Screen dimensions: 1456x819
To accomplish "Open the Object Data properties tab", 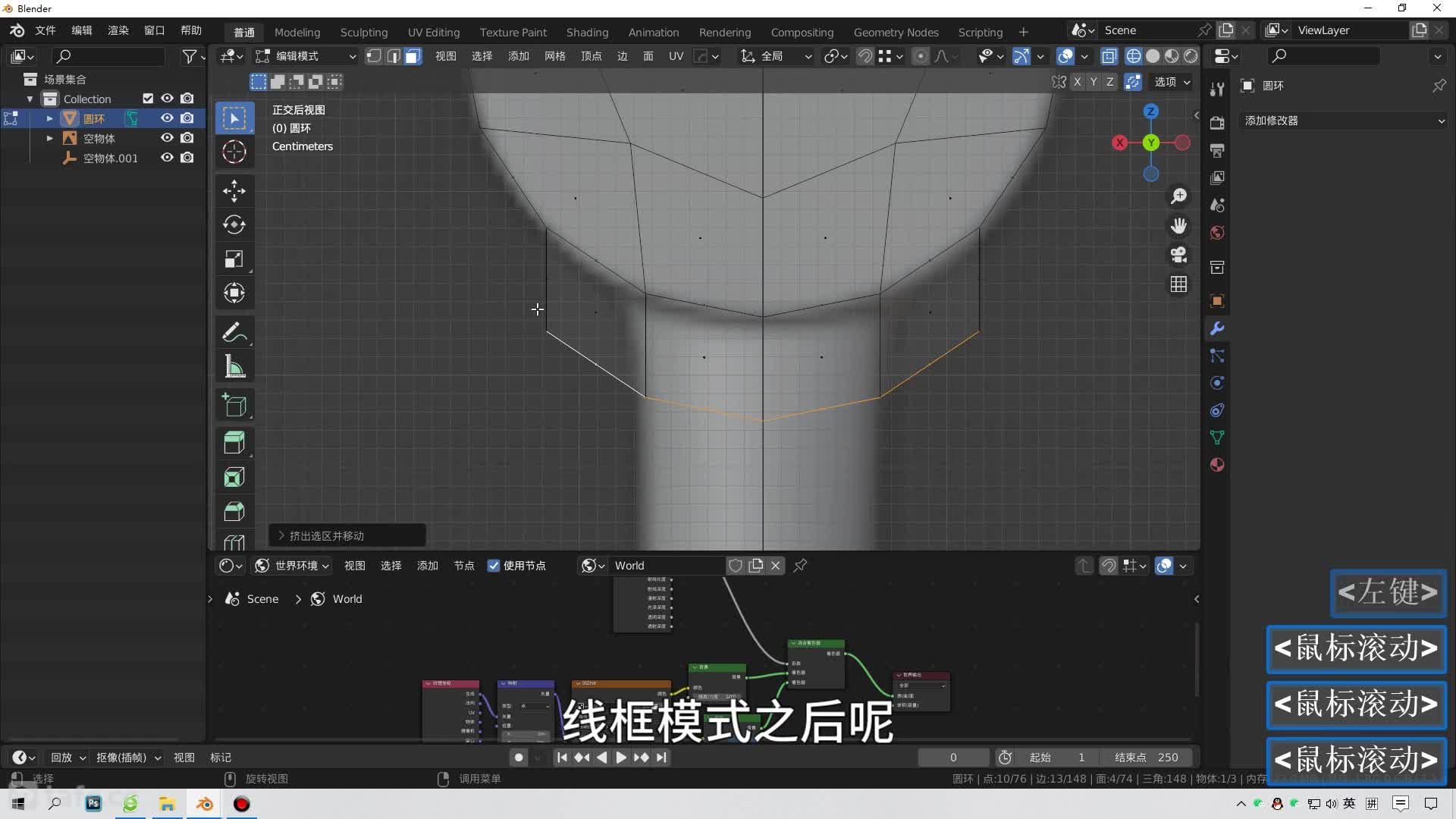I will (1217, 438).
